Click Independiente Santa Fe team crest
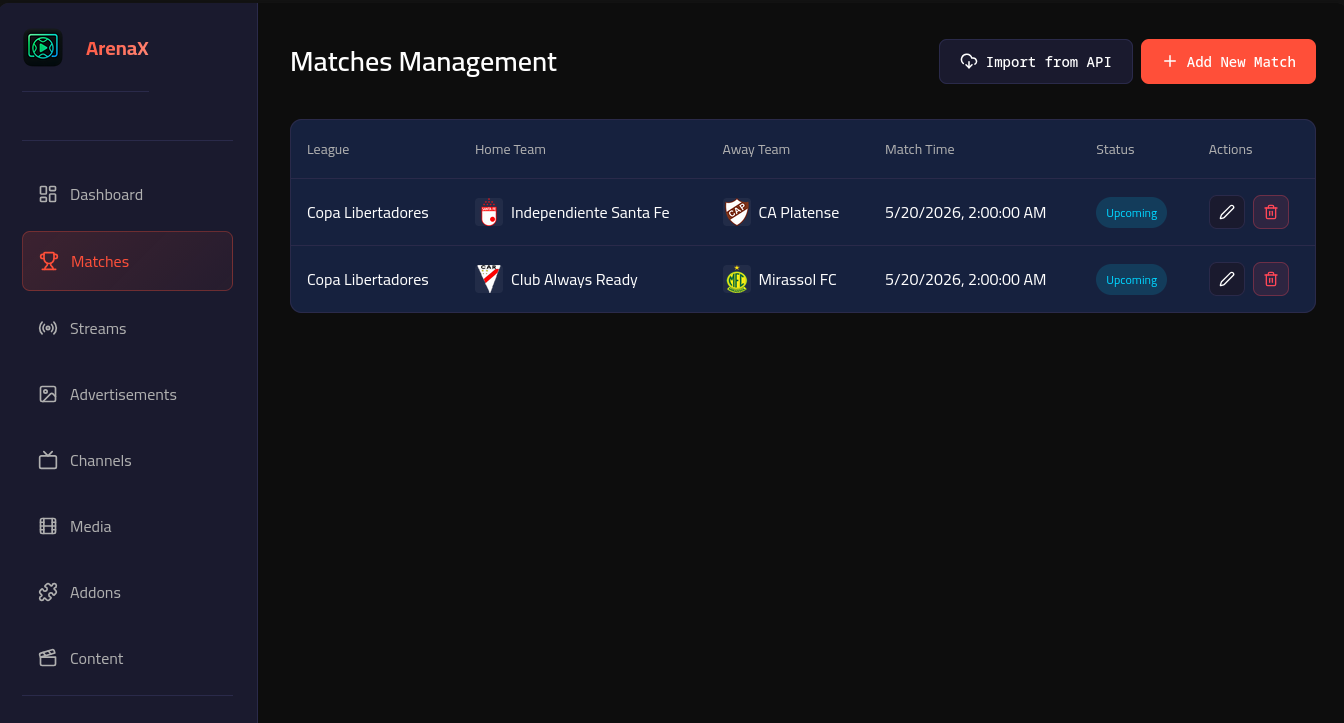 coord(489,212)
